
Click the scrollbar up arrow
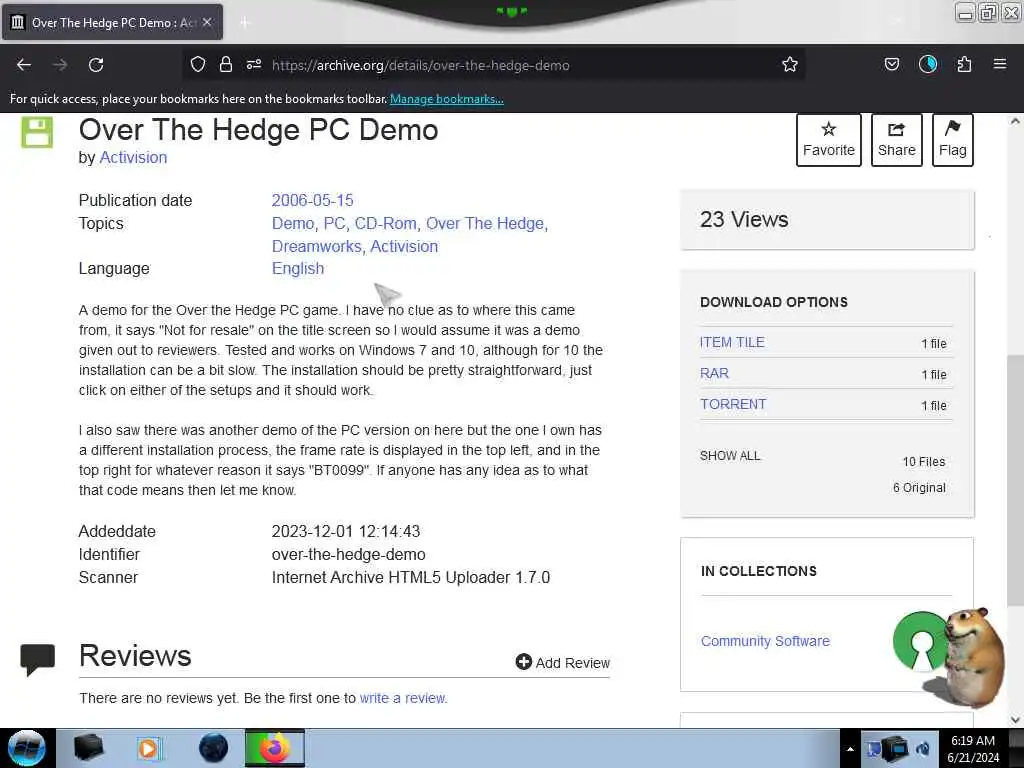(x=1014, y=121)
